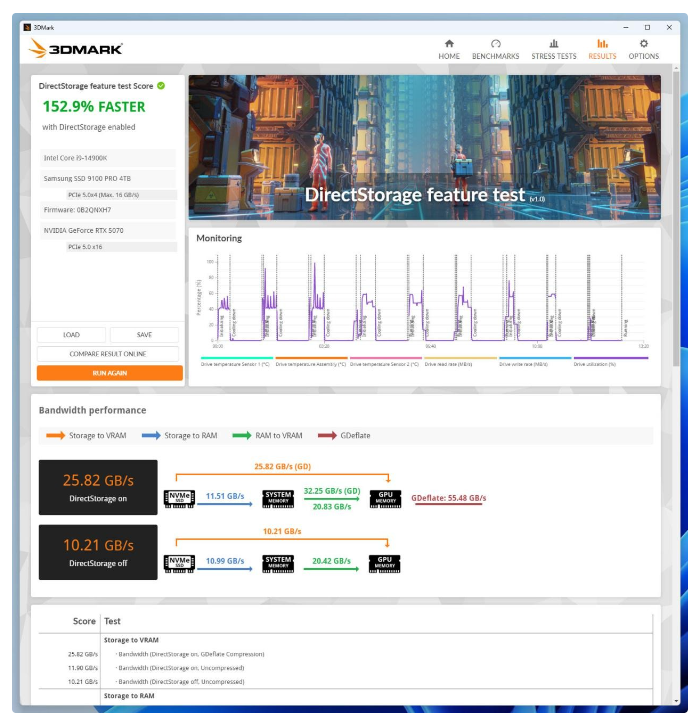This screenshot has height=727, width=696.
Task: Click the blue Storage to RAM arrow
Action: point(151,435)
